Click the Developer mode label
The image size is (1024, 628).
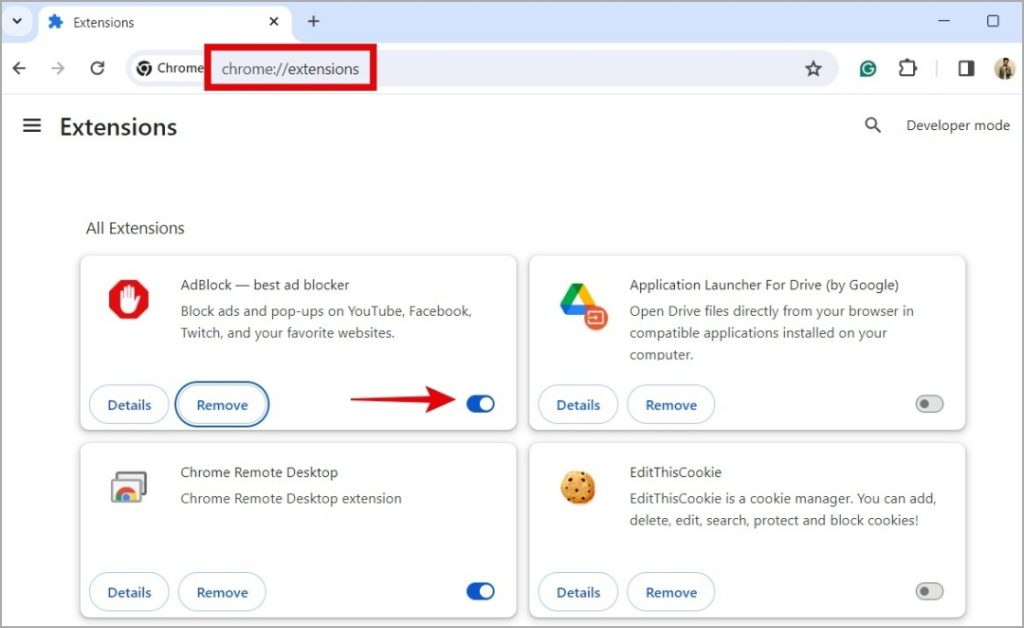(x=957, y=125)
